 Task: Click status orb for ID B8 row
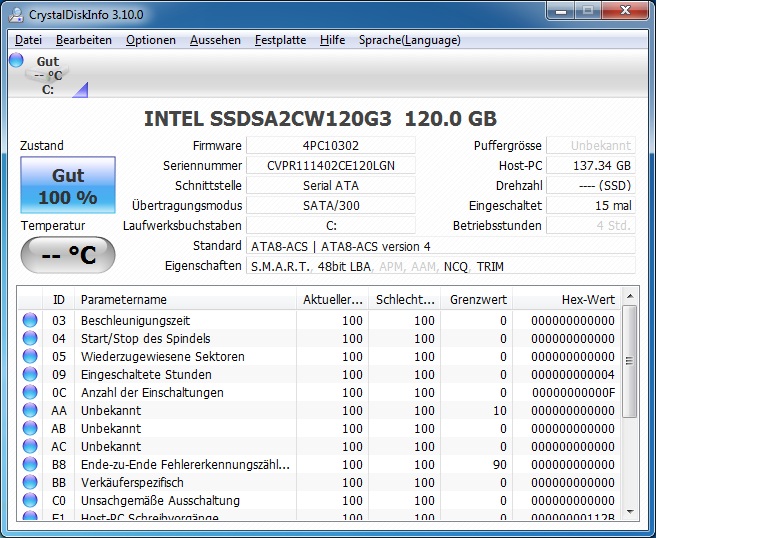pos(30,464)
